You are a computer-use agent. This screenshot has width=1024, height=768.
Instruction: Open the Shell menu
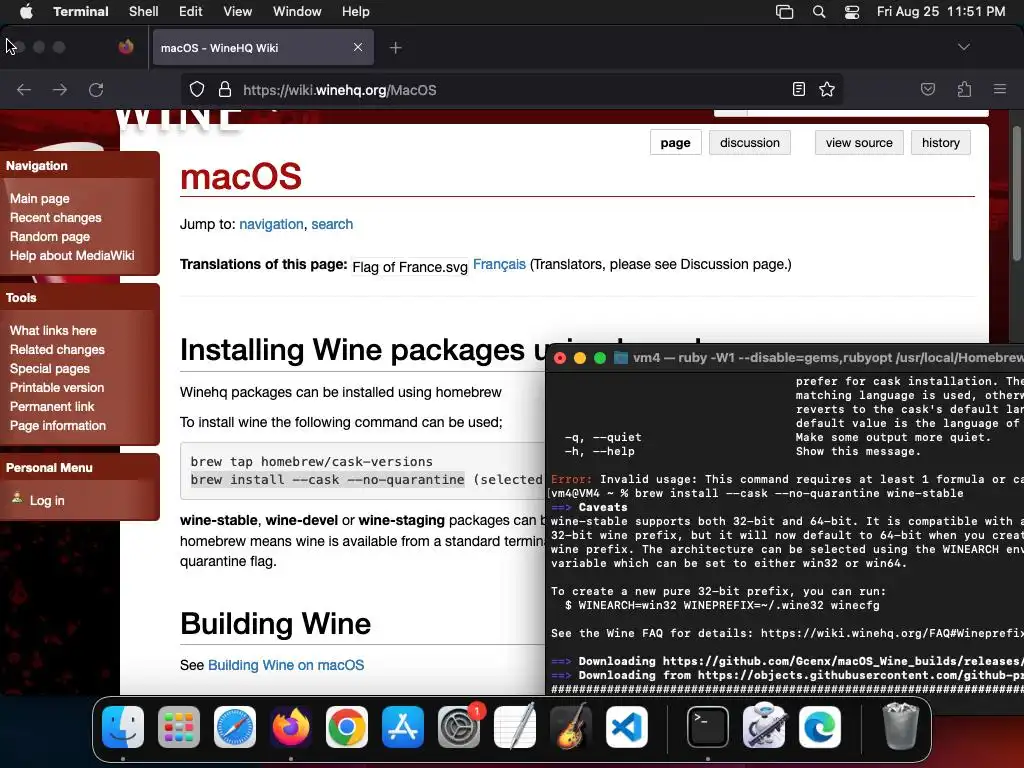144,12
